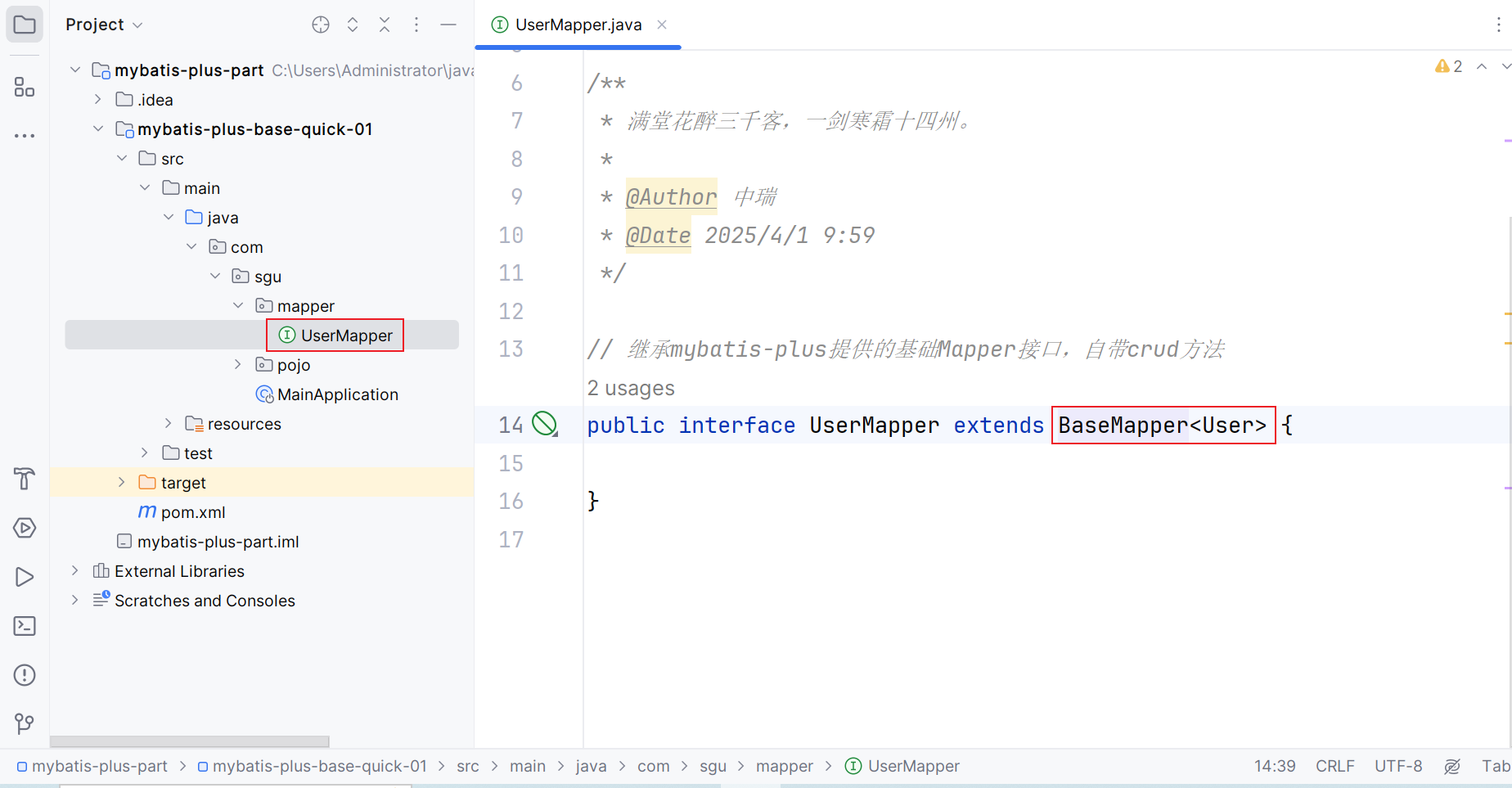Click line number 15 in gutter
The image size is (1512, 788).
pyautogui.click(x=511, y=464)
